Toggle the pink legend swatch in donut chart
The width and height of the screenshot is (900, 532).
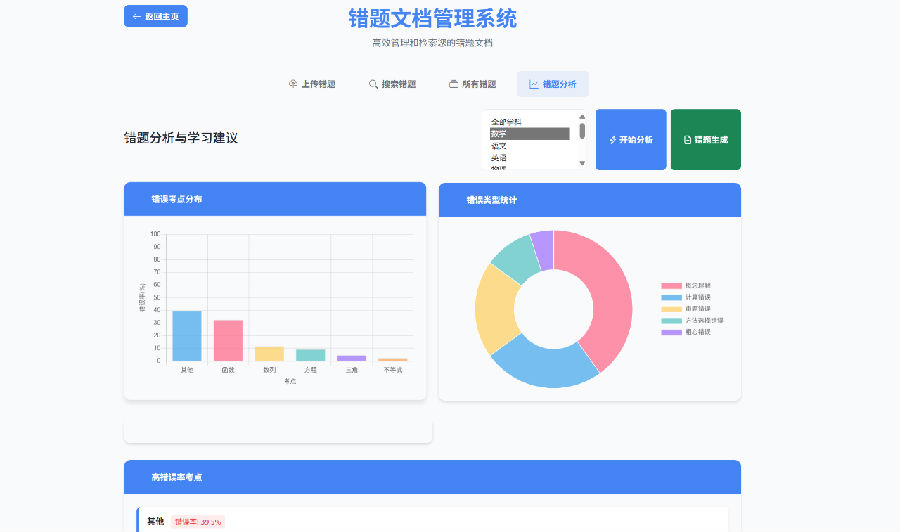[x=670, y=286]
